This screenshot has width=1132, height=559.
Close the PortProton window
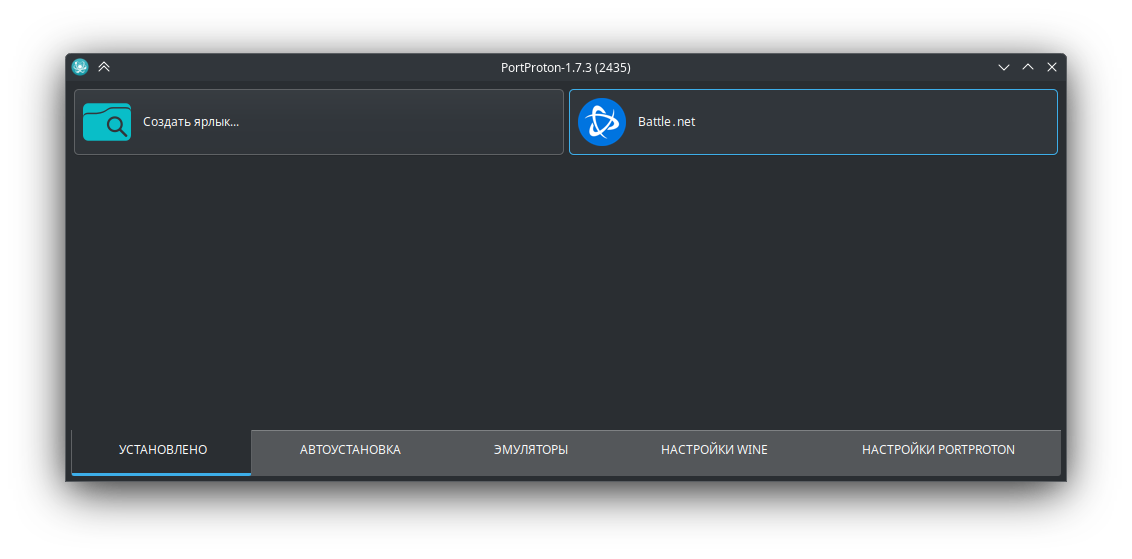(x=1052, y=67)
